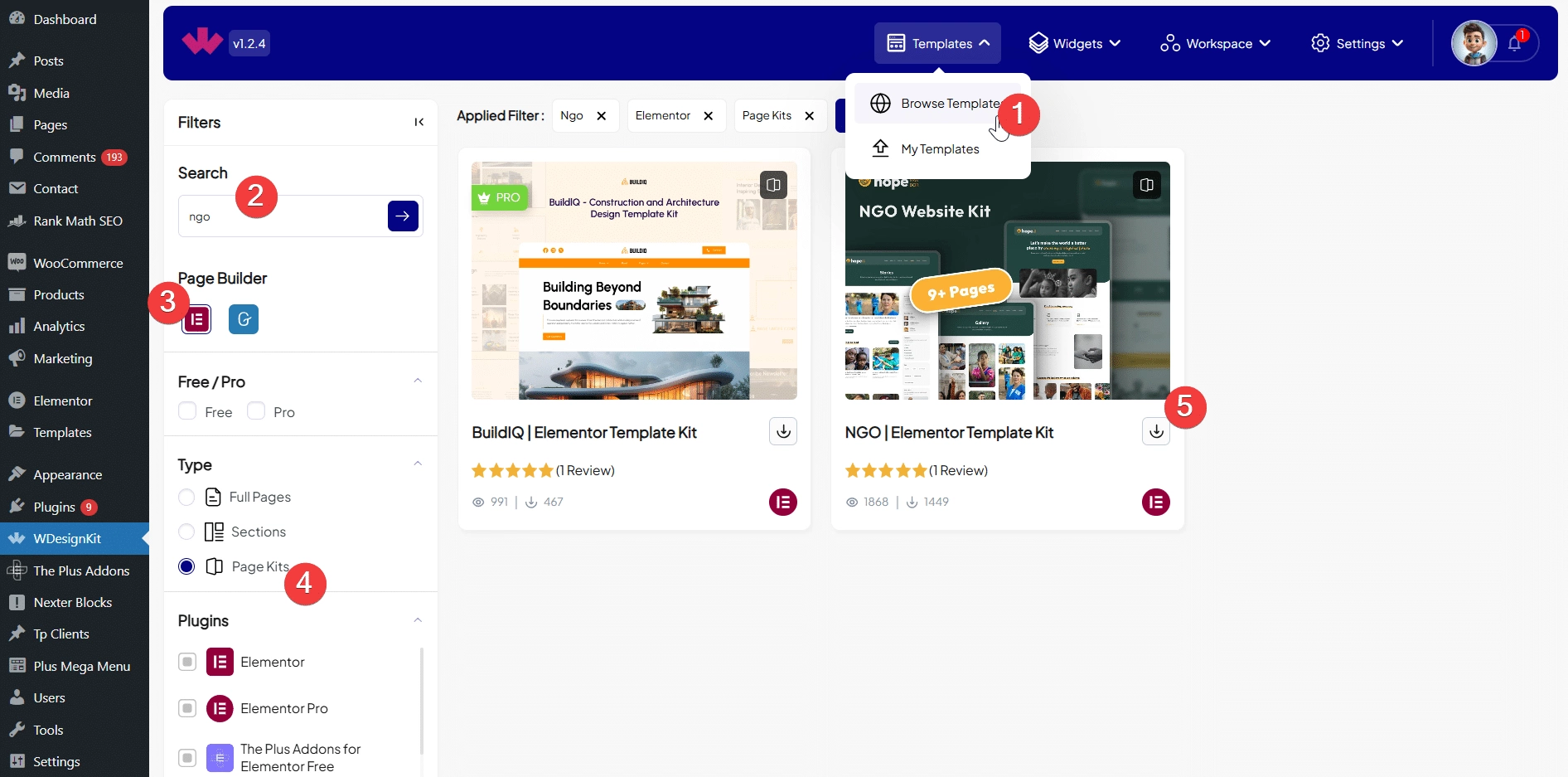Screen dimensions: 1568x777
Task: Expand the Workspace dropdown menu
Action: pos(1215,44)
